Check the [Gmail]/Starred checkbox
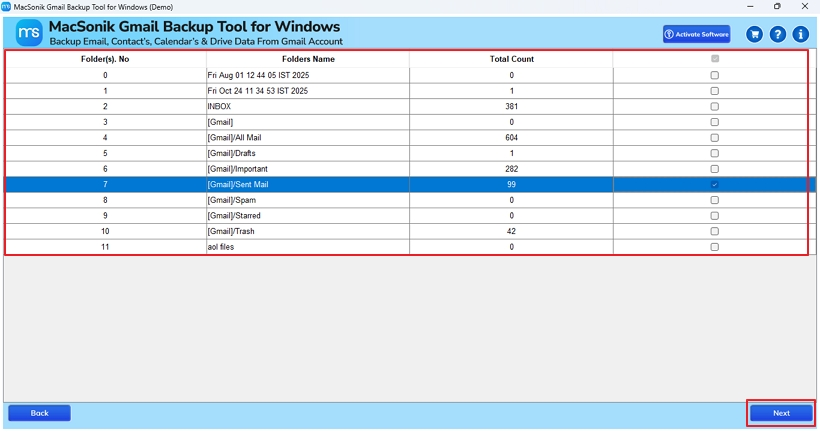This screenshot has width=820, height=432. point(714,215)
